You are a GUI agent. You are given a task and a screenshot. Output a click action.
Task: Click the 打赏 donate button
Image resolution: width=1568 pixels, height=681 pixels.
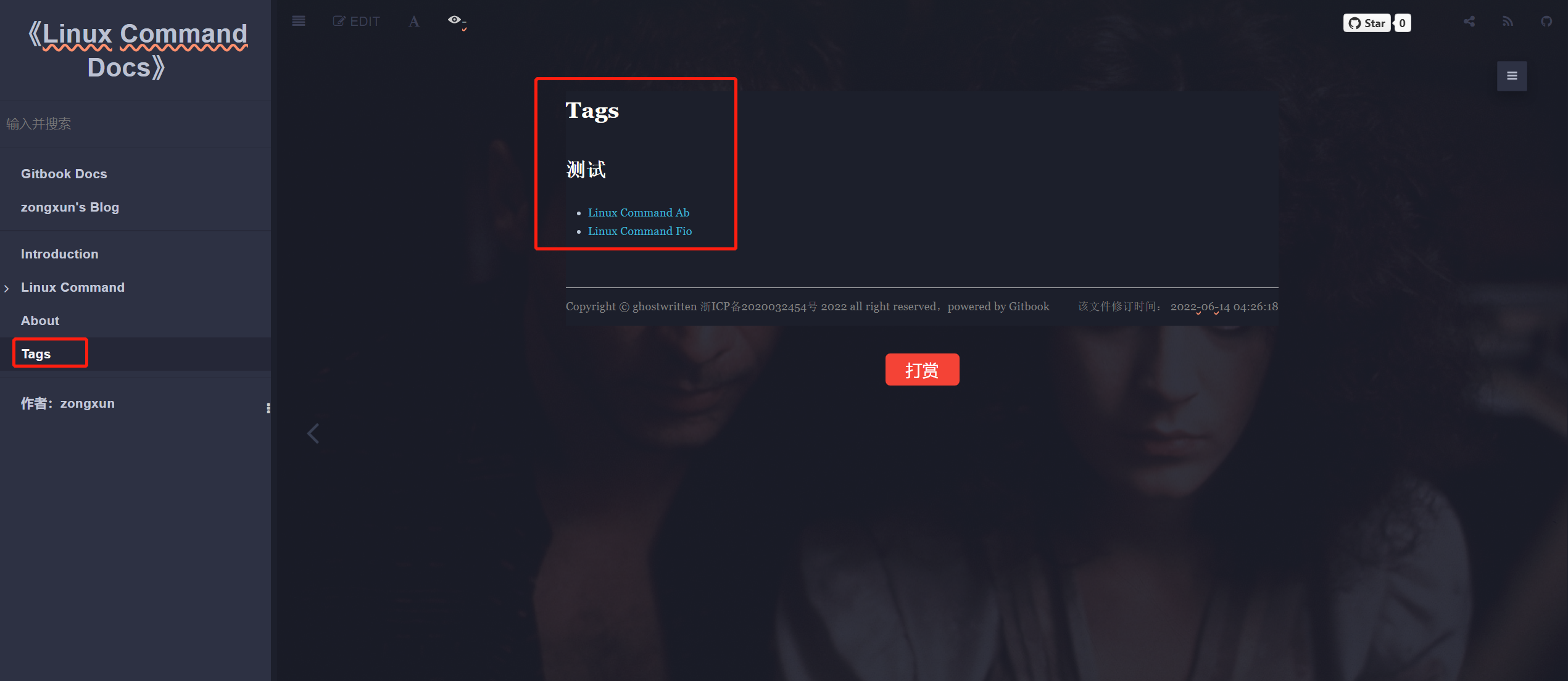(x=921, y=371)
